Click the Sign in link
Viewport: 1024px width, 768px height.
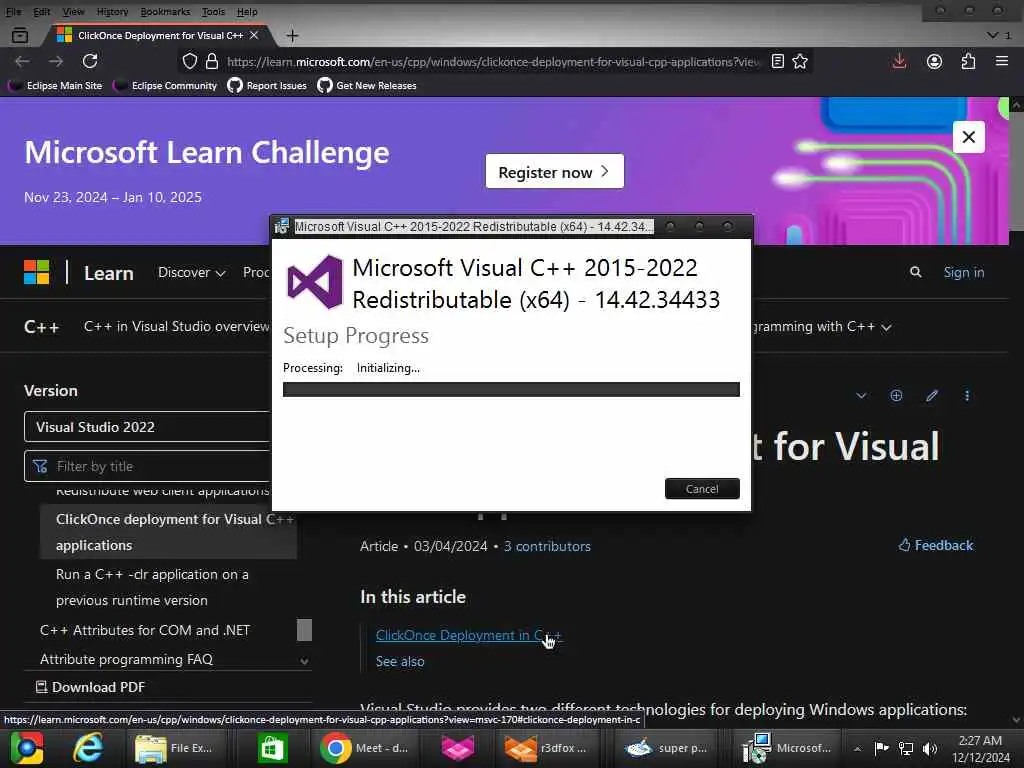(963, 272)
